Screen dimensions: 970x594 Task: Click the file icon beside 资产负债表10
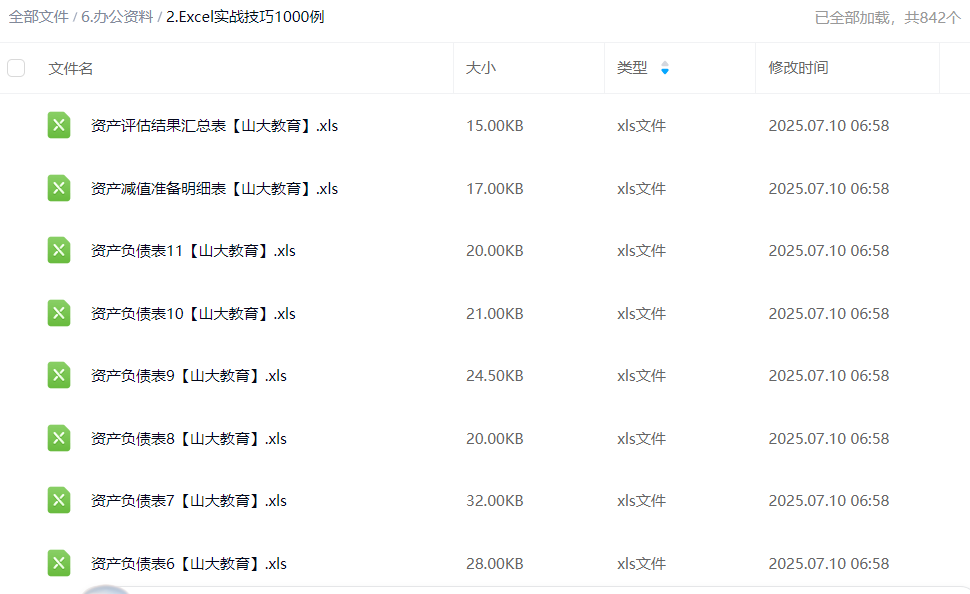click(59, 313)
